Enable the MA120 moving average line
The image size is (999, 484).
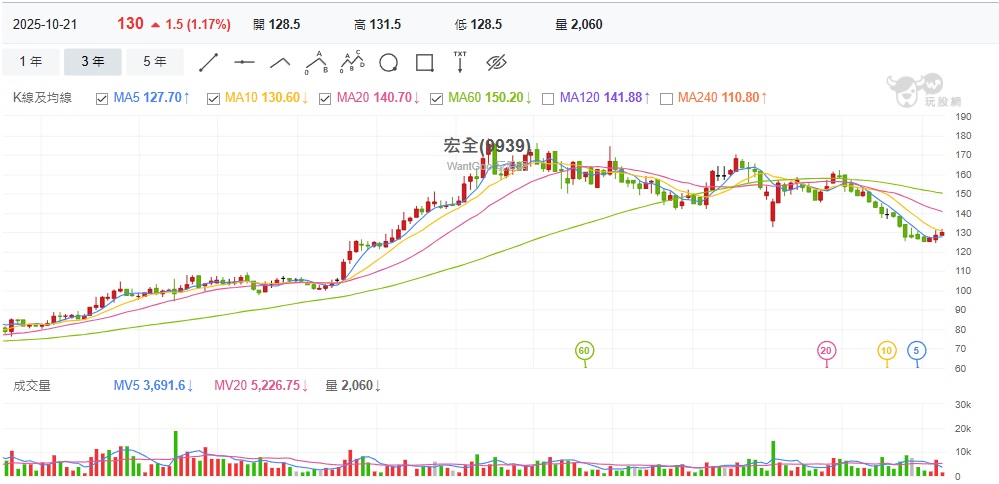pyautogui.click(x=548, y=98)
